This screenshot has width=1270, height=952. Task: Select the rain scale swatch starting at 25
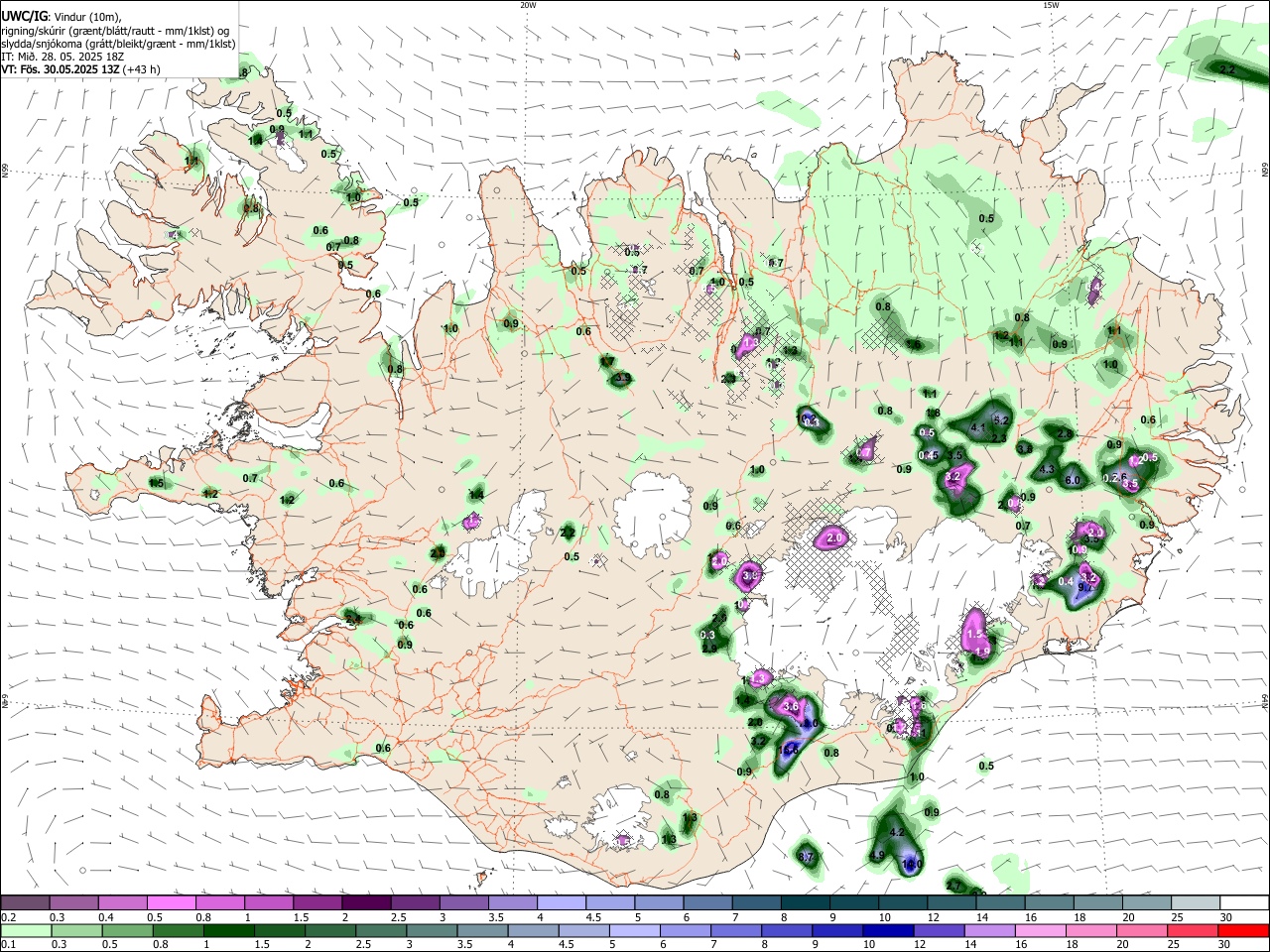[x=1192, y=930]
